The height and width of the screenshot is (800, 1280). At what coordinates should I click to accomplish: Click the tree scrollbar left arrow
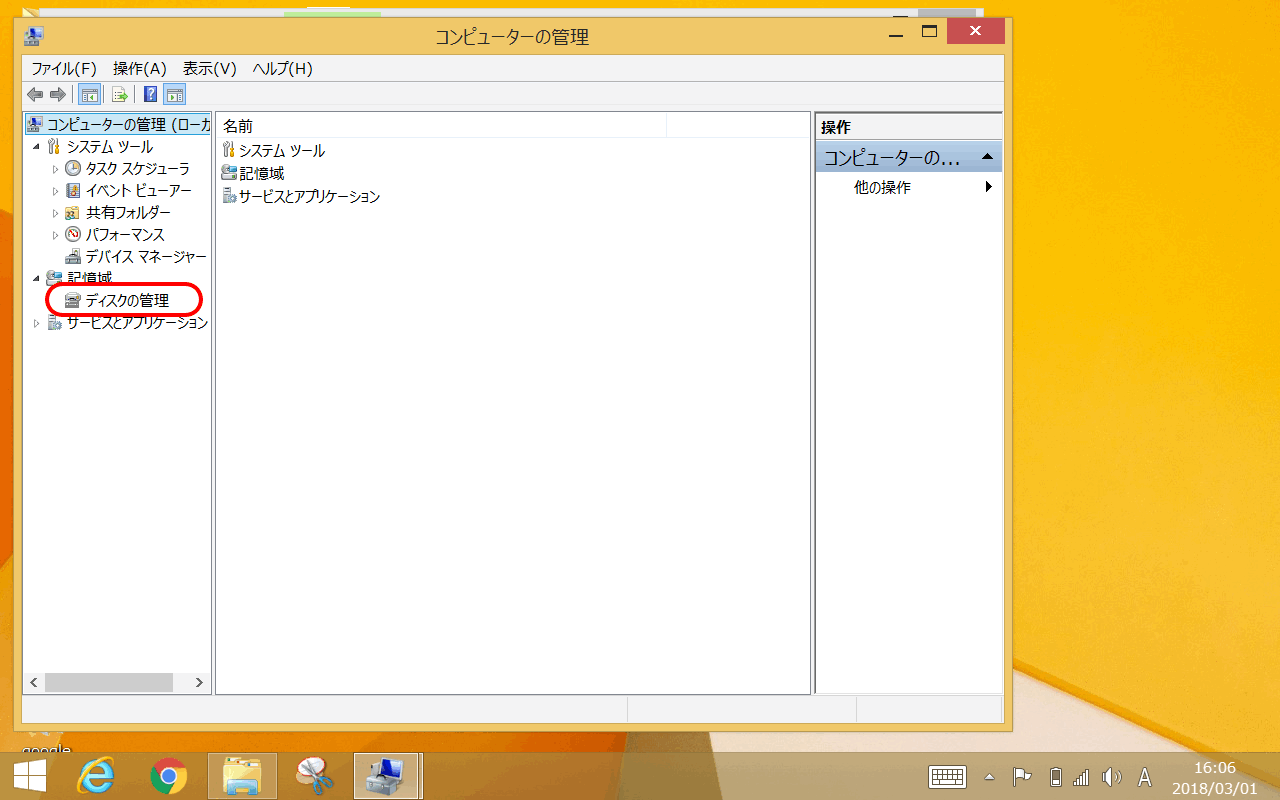pyautogui.click(x=33, y=682)
